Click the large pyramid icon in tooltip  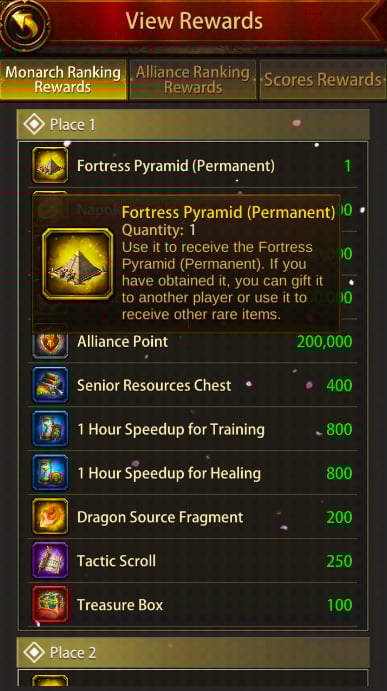78,264
